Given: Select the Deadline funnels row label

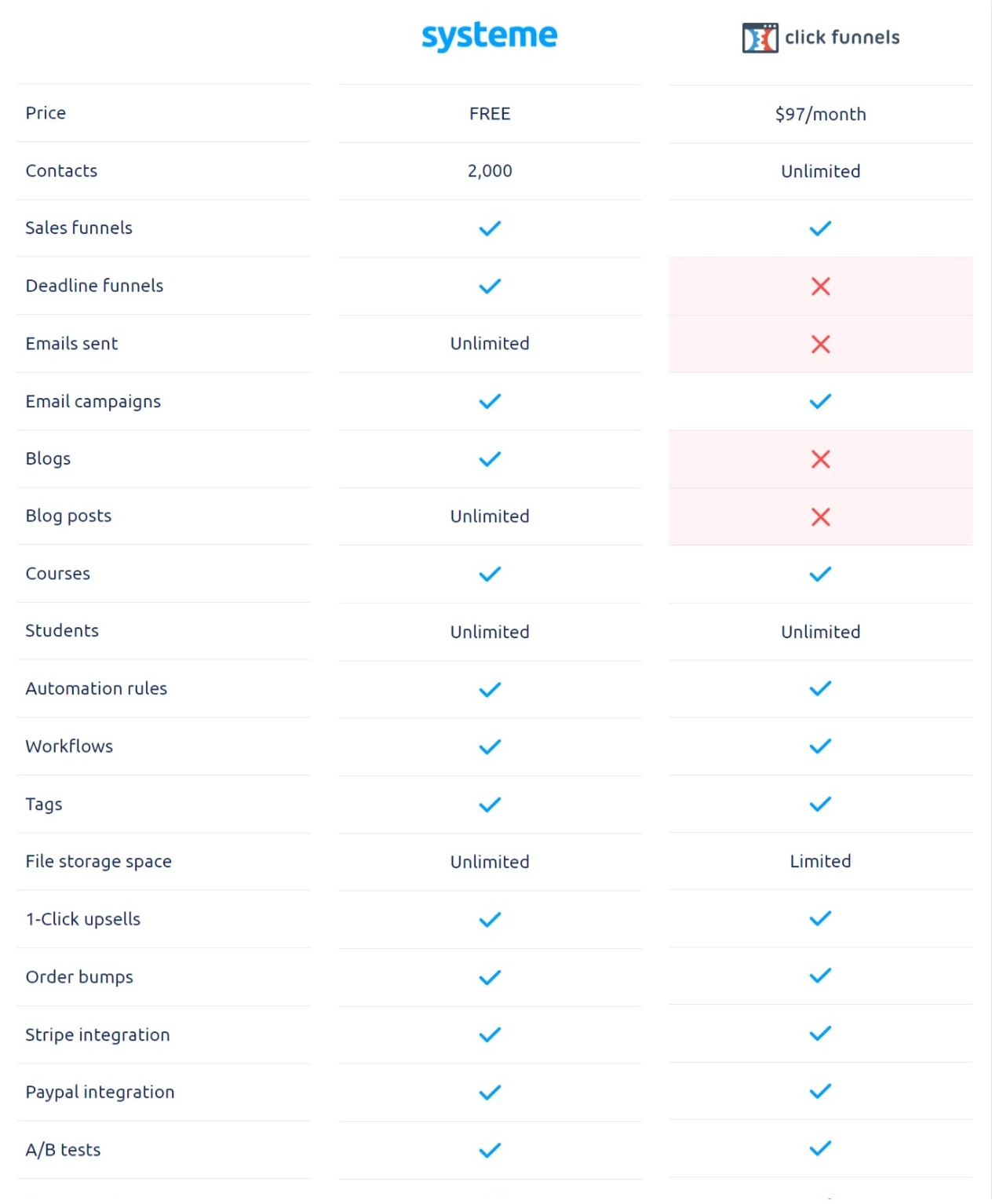Looking at the screenshot, I should coord(94,286).
